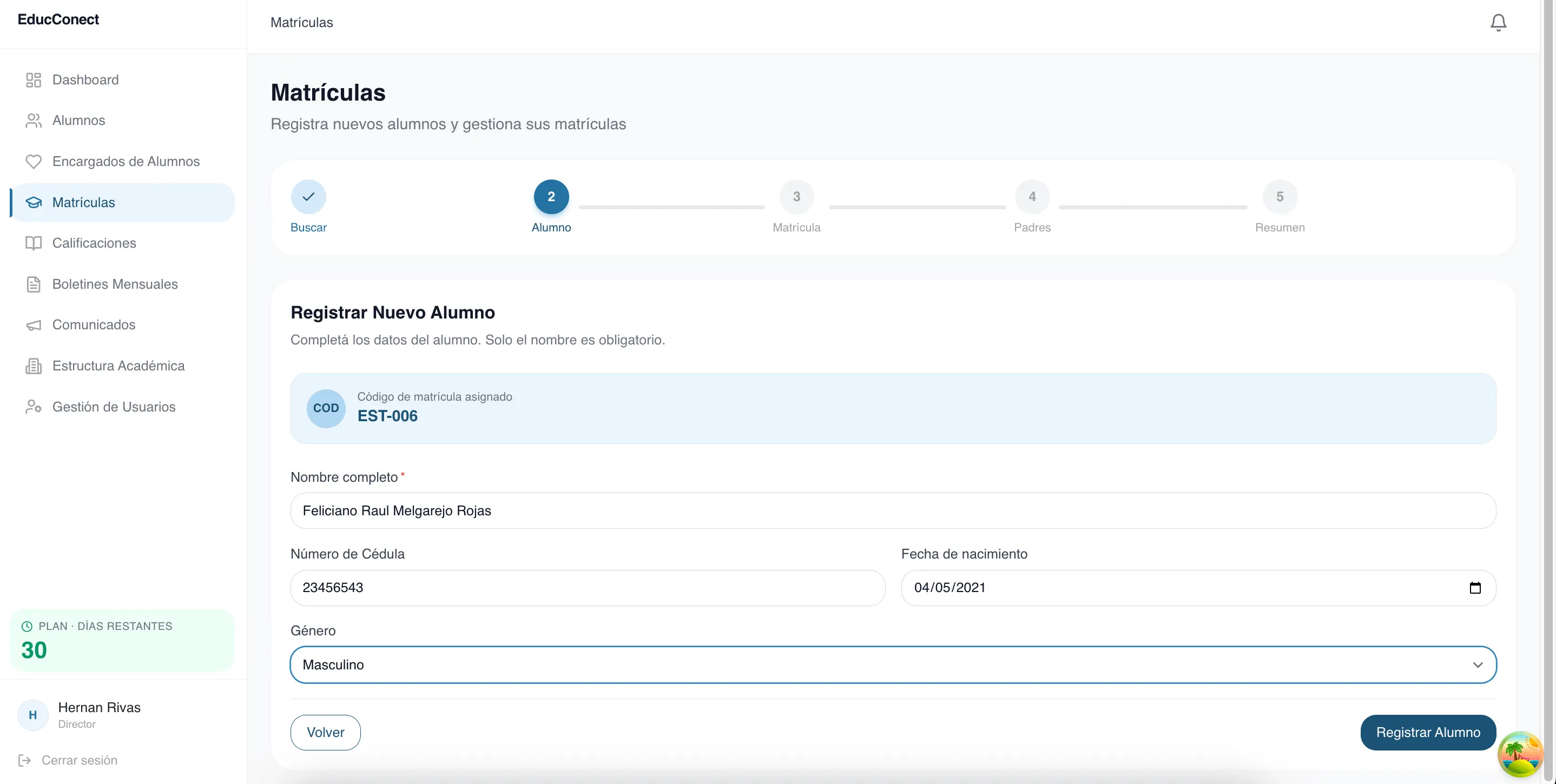Click the Calificaciones book icon
This screenshot has height=784, width=1556.
tap(33, 243)
